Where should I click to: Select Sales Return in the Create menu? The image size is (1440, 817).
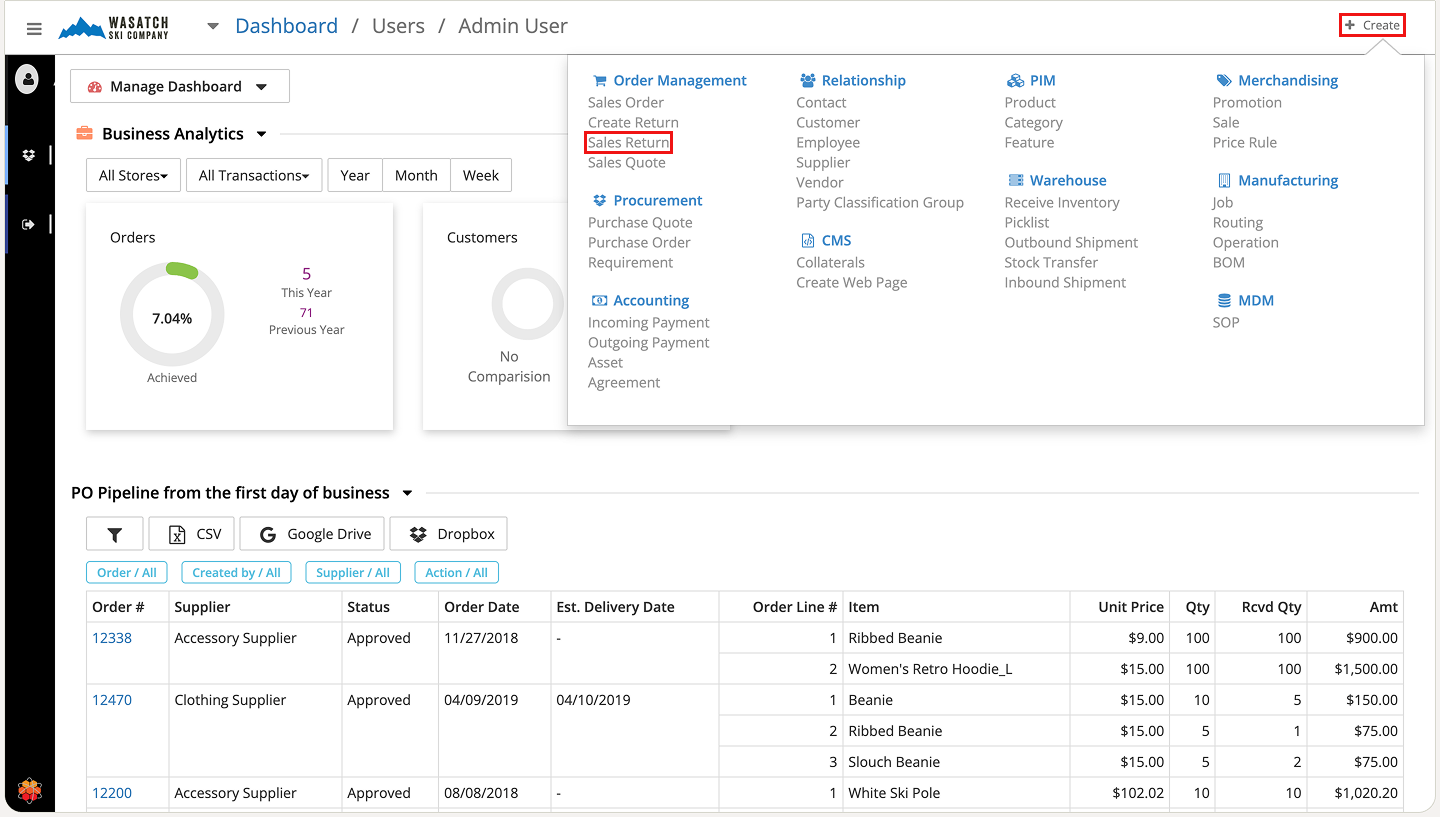click(x=628, y=142)
